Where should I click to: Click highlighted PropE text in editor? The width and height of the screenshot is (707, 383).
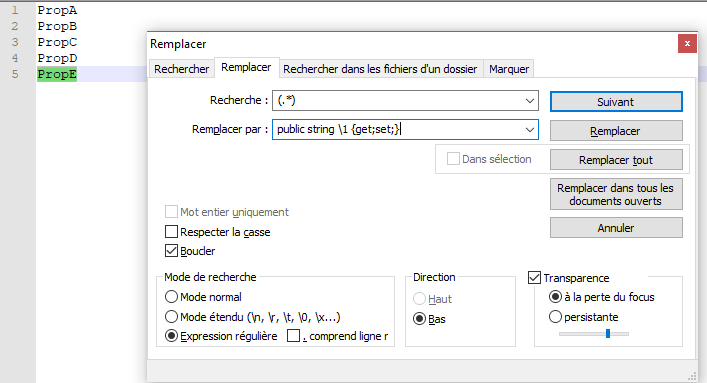coord(57,74)
